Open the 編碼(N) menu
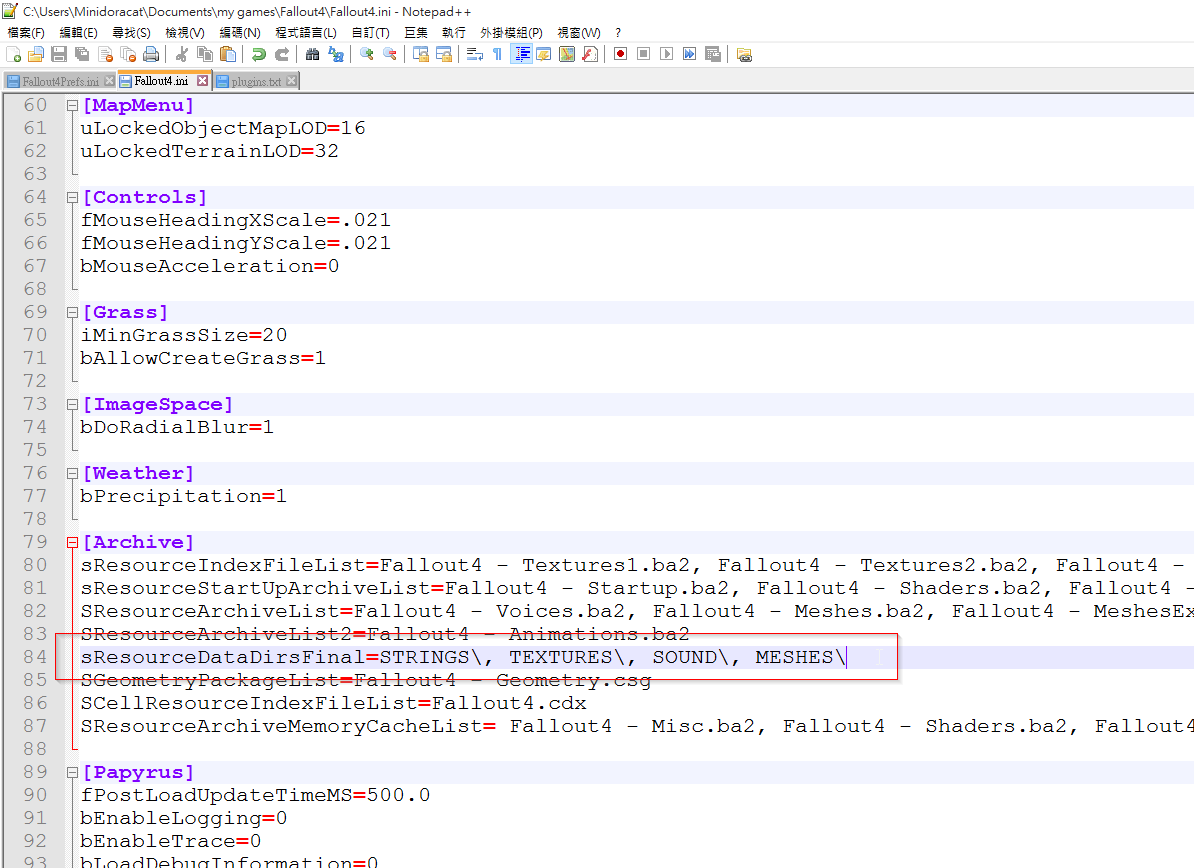 pos(240,33)
